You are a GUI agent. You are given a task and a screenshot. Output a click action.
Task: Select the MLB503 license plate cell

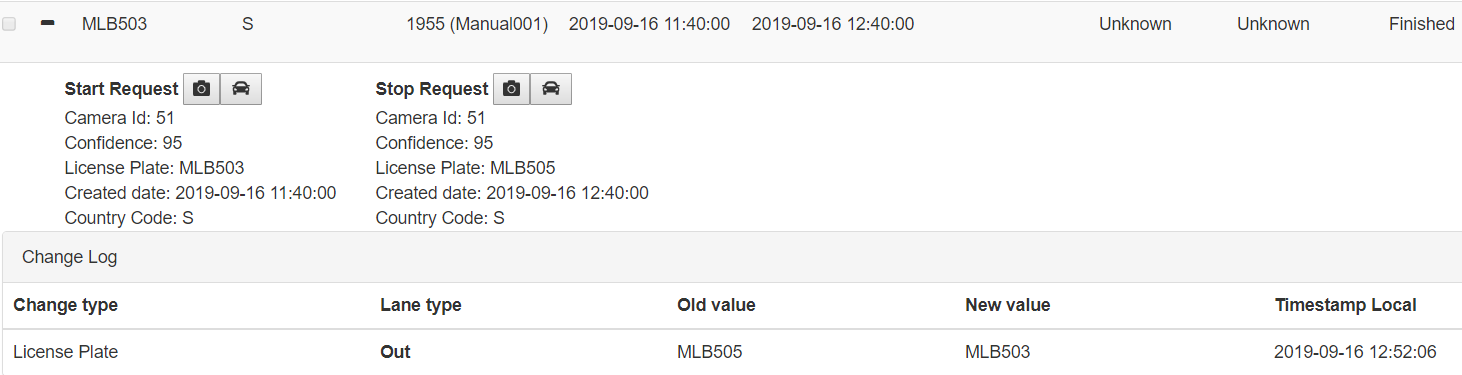tap(114, 24)
